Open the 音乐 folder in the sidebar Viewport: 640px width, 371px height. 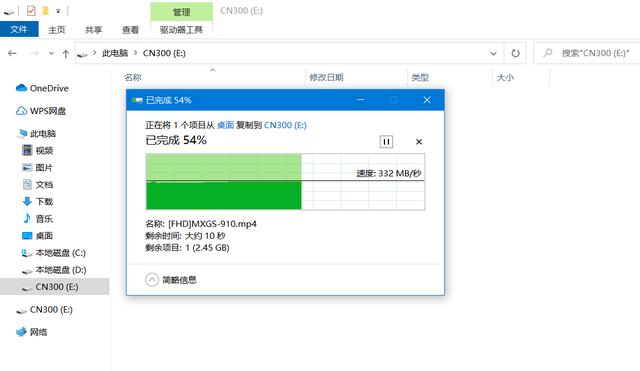pos(44,219)
